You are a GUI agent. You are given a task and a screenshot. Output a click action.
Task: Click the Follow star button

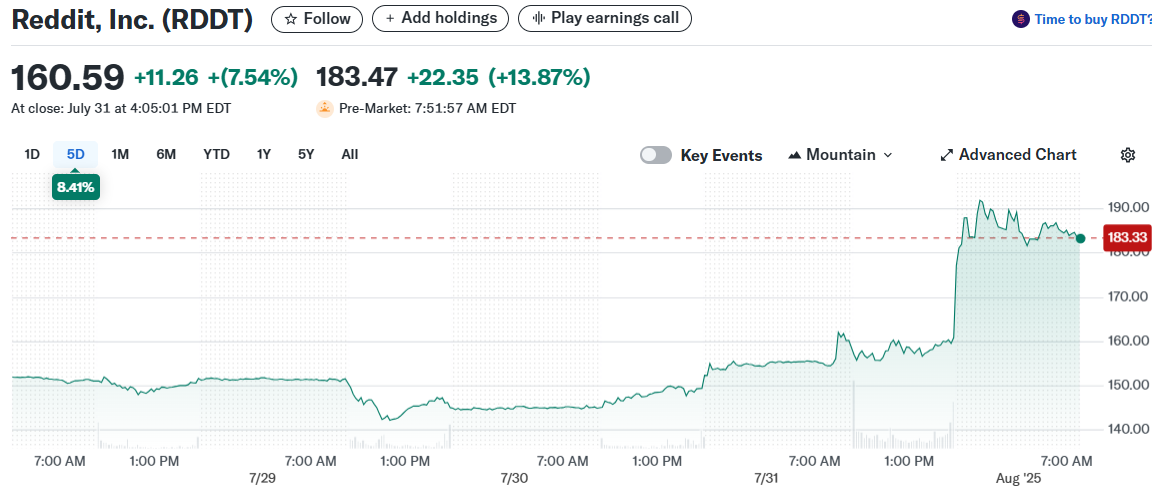(x=317, y=19)
